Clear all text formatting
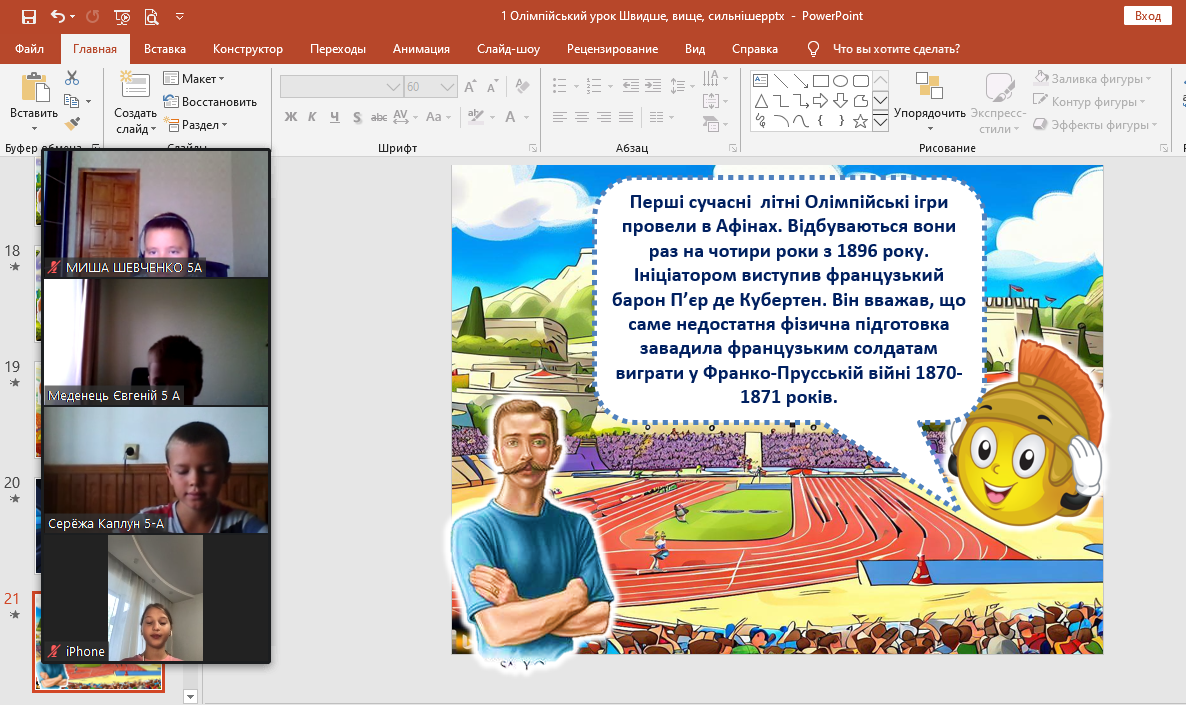 point(522,86)
